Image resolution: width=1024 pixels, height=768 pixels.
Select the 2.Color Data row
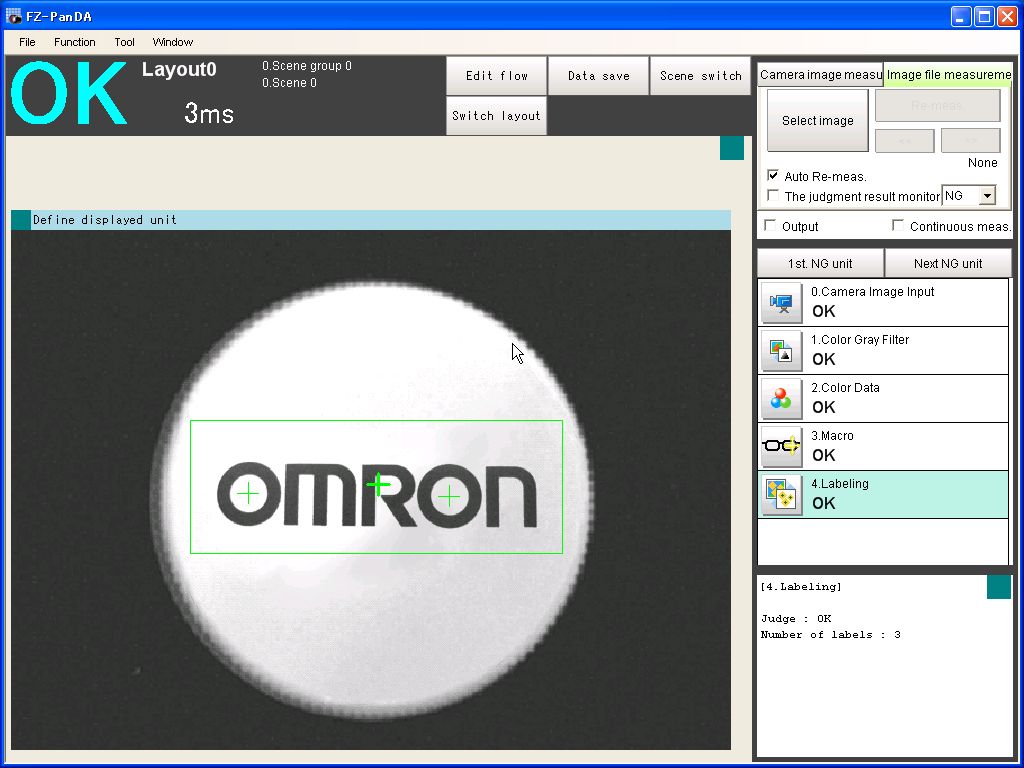[x=883, y=398]
